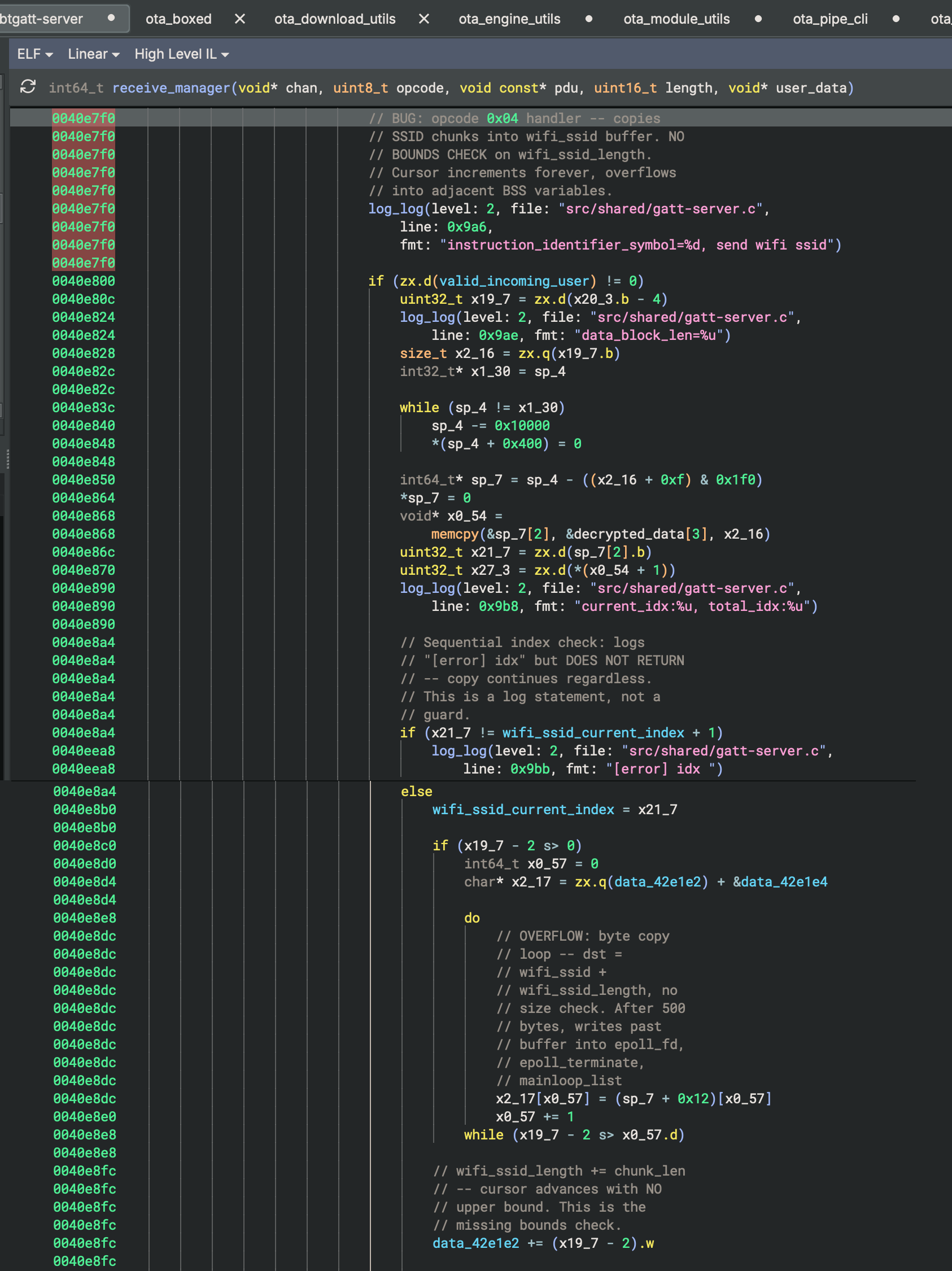Click the constant 0x1f0
The width and height of the screenshot is (952, 1271).
click(735, 480)
